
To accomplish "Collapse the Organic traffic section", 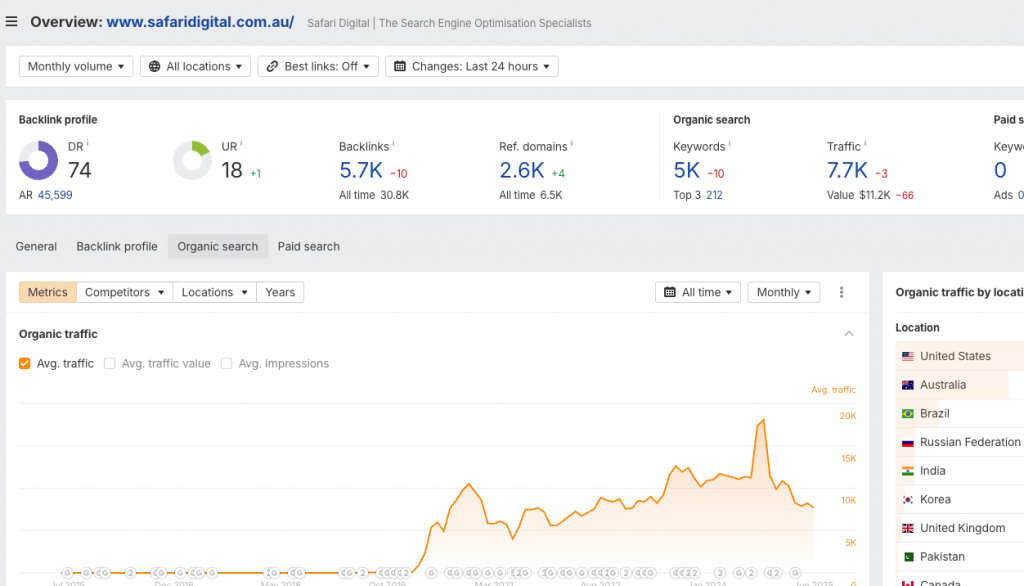I will pos(848,334).
